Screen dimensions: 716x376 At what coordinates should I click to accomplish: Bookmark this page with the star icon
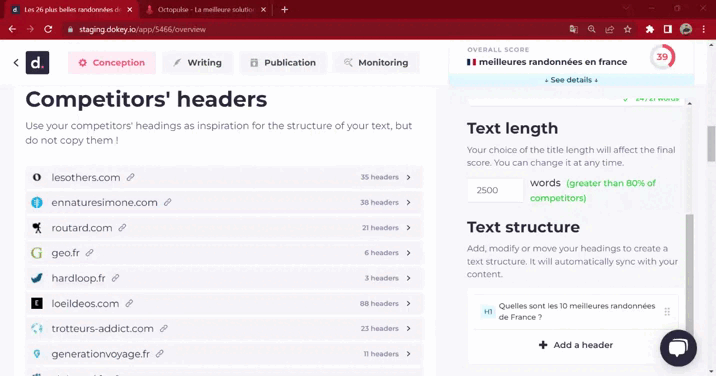coord(627,29)
